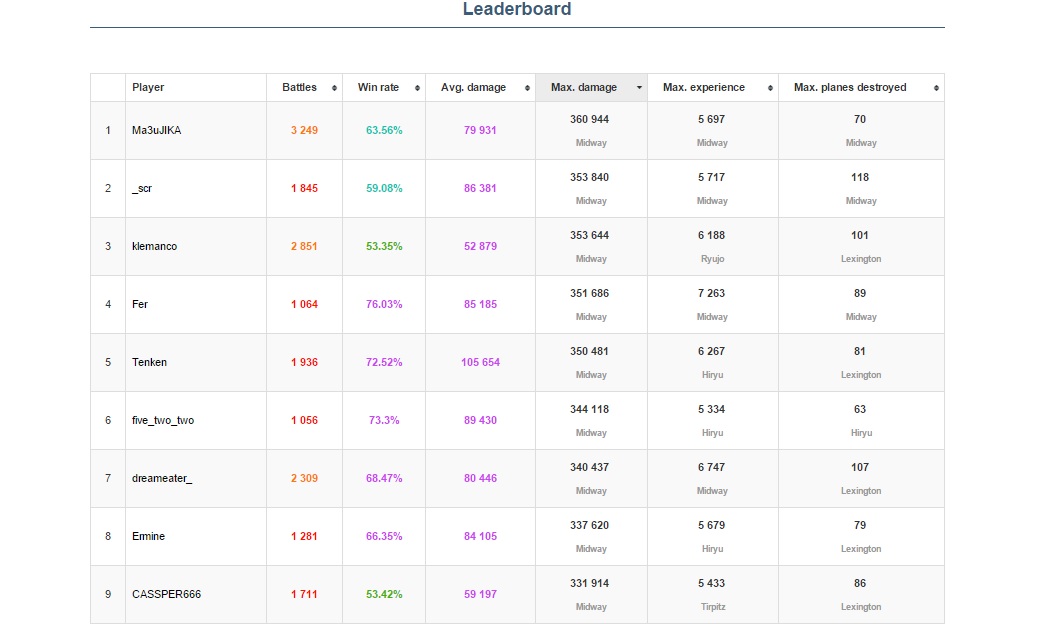Open player Ermine profile
Viewport: 1058px width, 624px height.
pos(148,536)
